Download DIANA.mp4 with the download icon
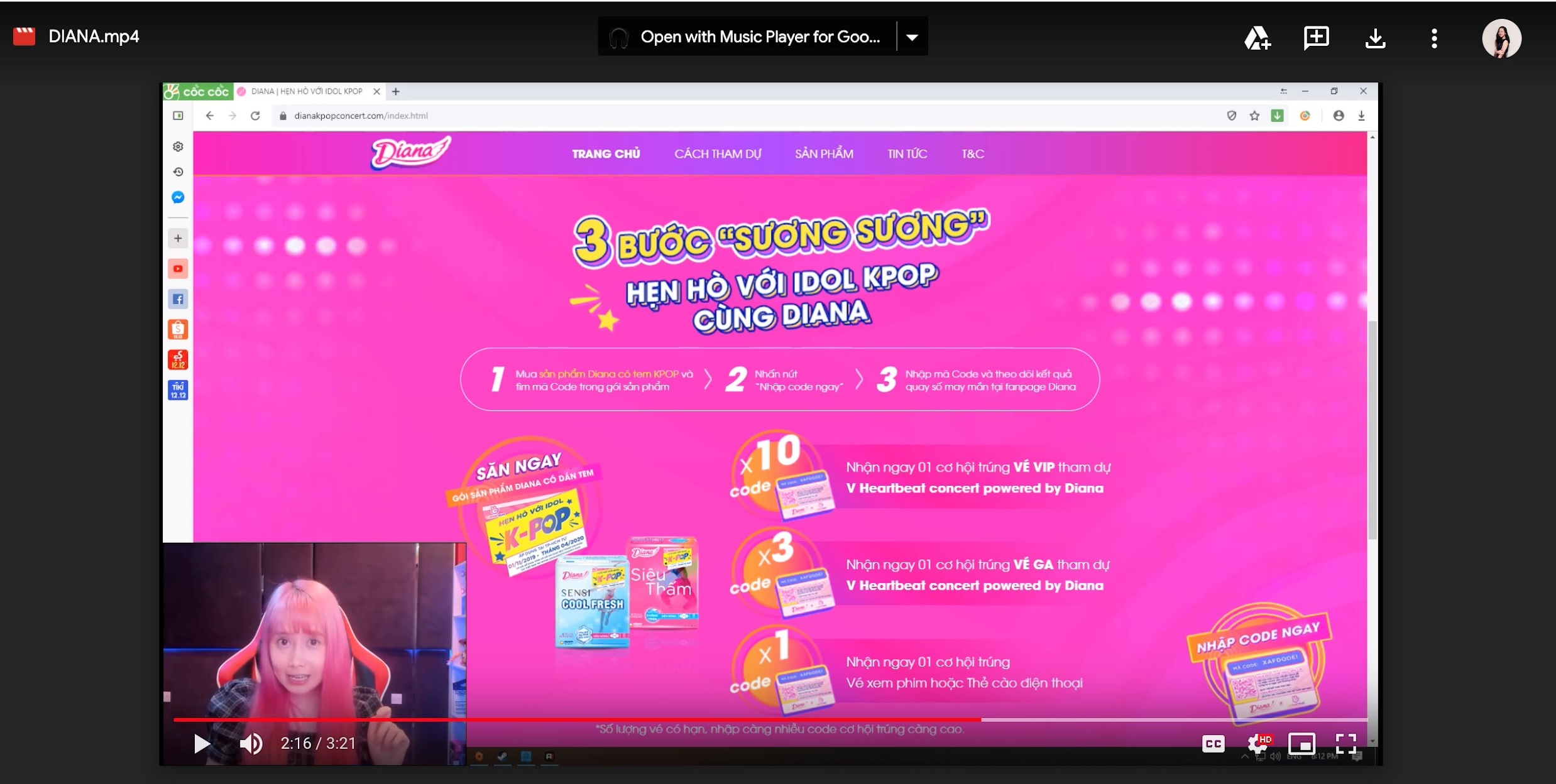 pos(1375,38)
